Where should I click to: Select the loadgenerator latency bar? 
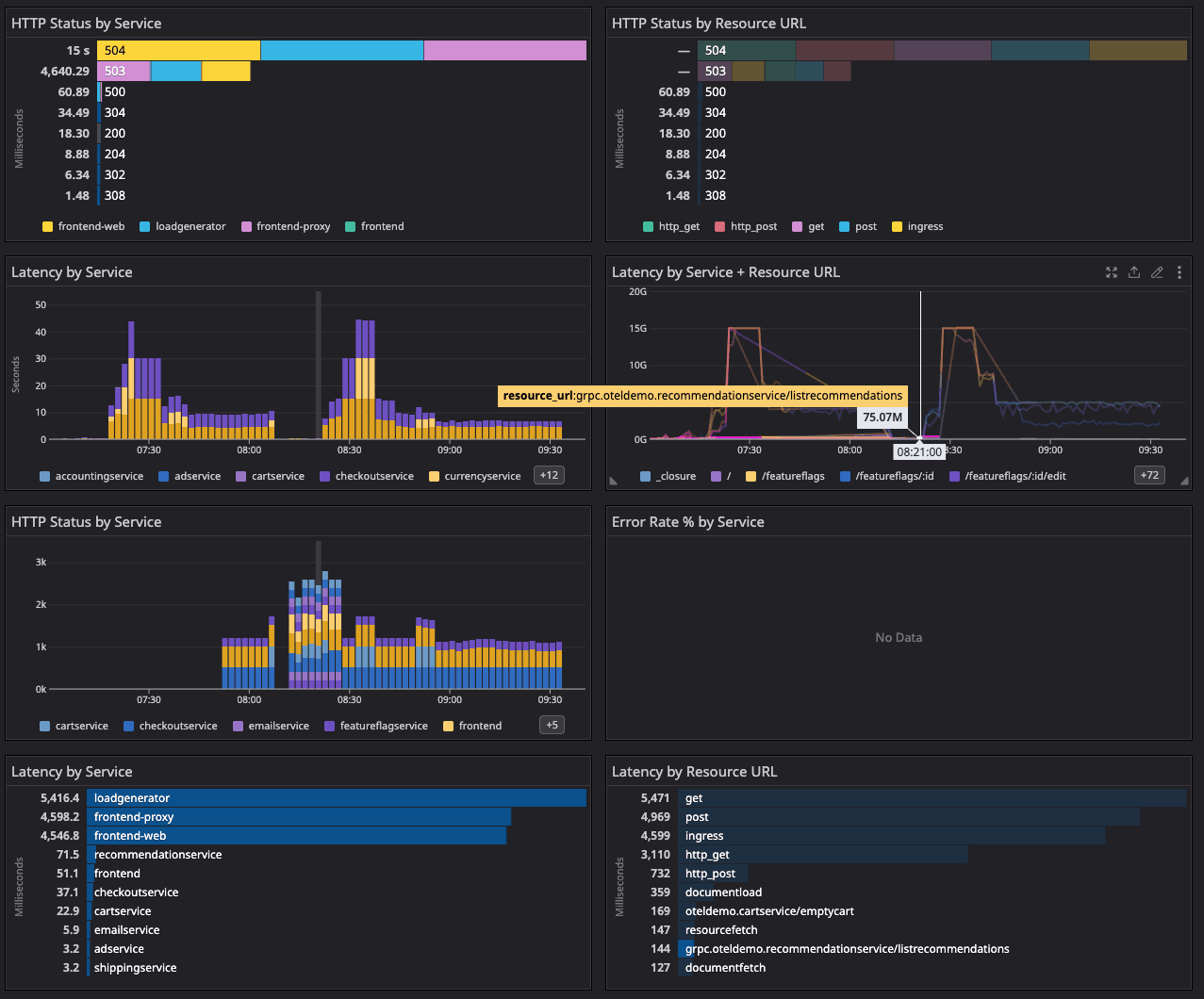click(337, 798)
